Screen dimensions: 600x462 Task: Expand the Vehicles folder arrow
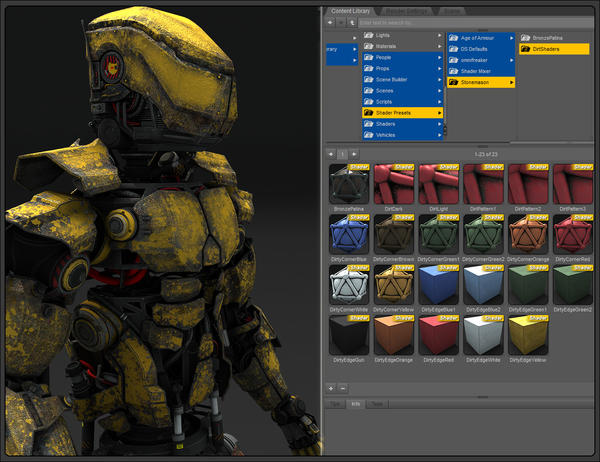point(440,135)
